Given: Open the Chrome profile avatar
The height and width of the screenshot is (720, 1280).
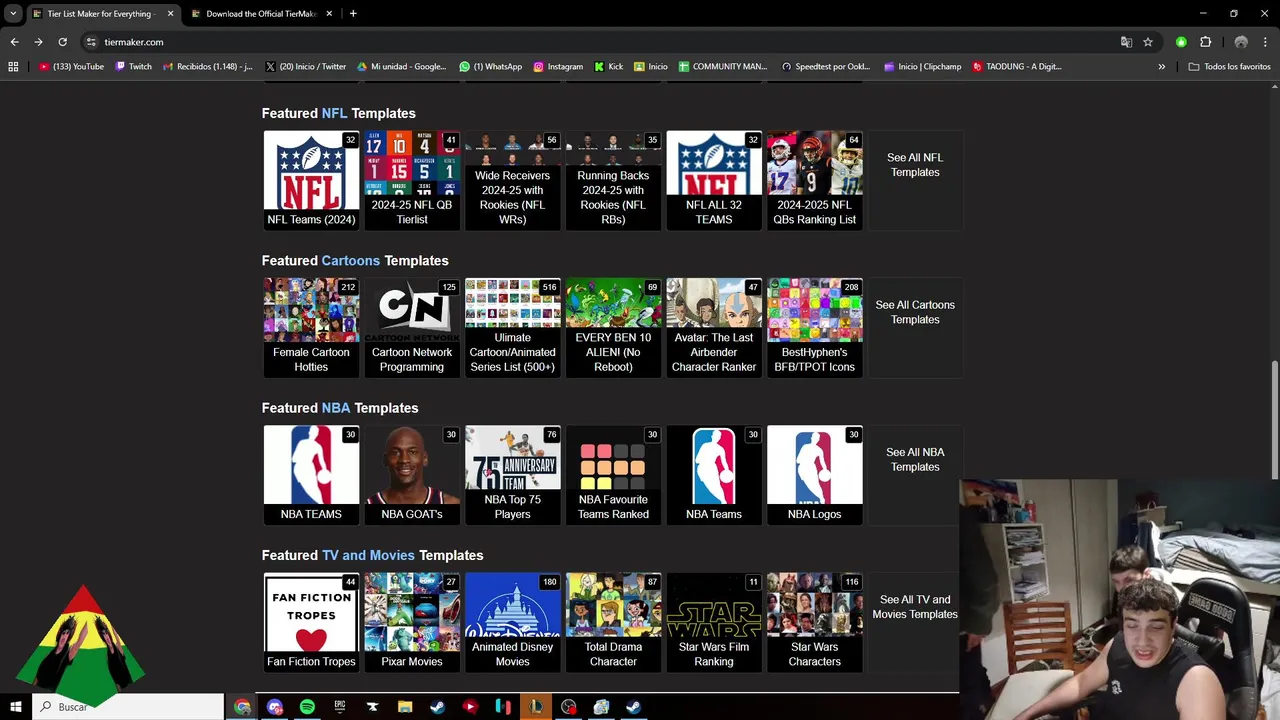Looking at the screenshot, I should [x=1241, y=42].
